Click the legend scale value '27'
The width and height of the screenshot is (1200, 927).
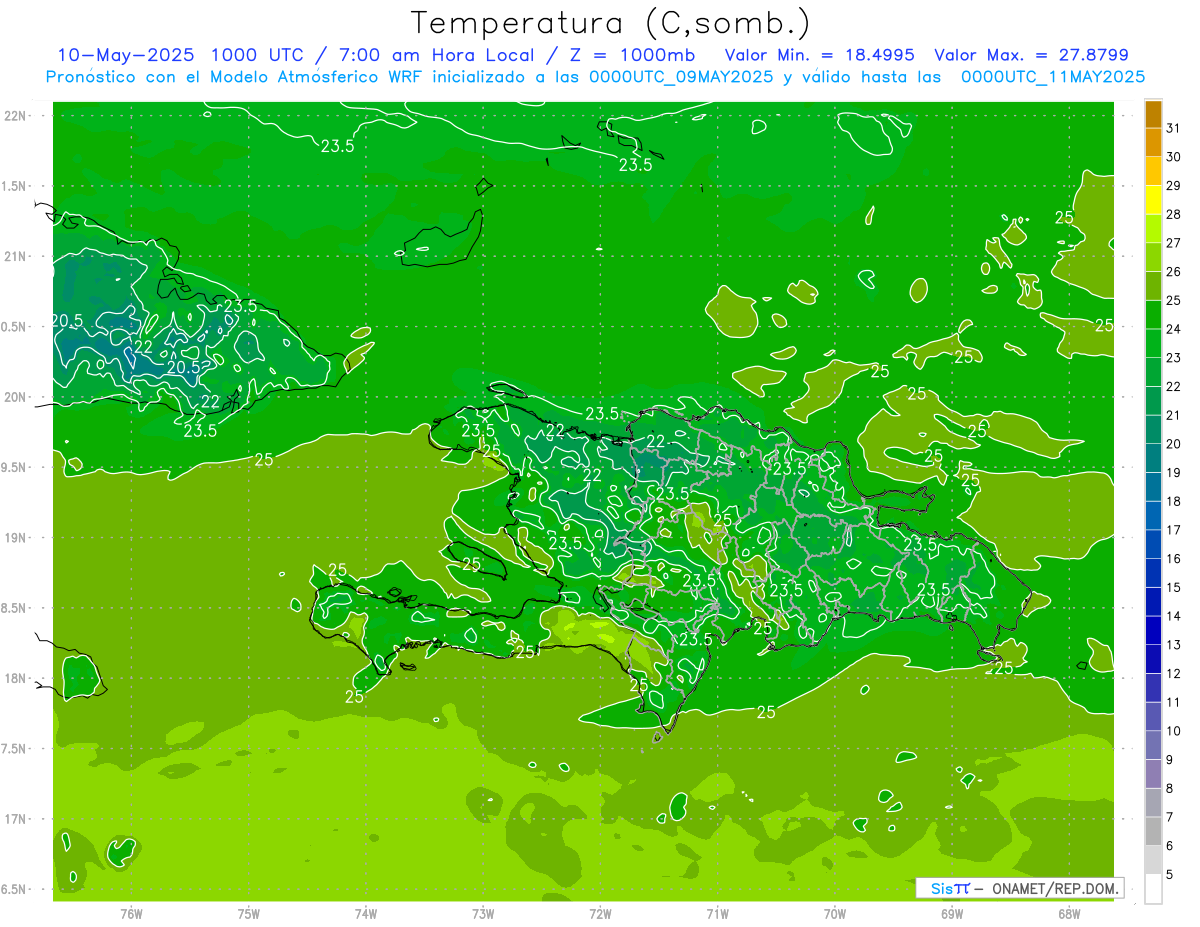coord(1174,242)
